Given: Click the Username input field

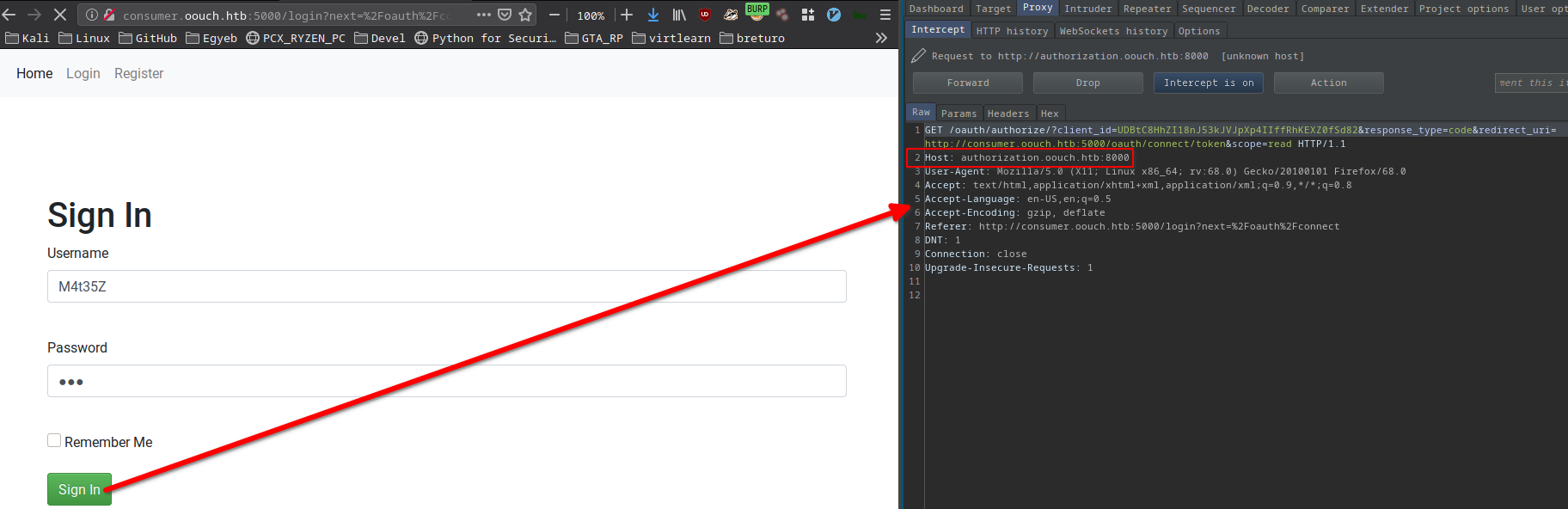Looking at the screenshot, I should click(x=446, y=286).
